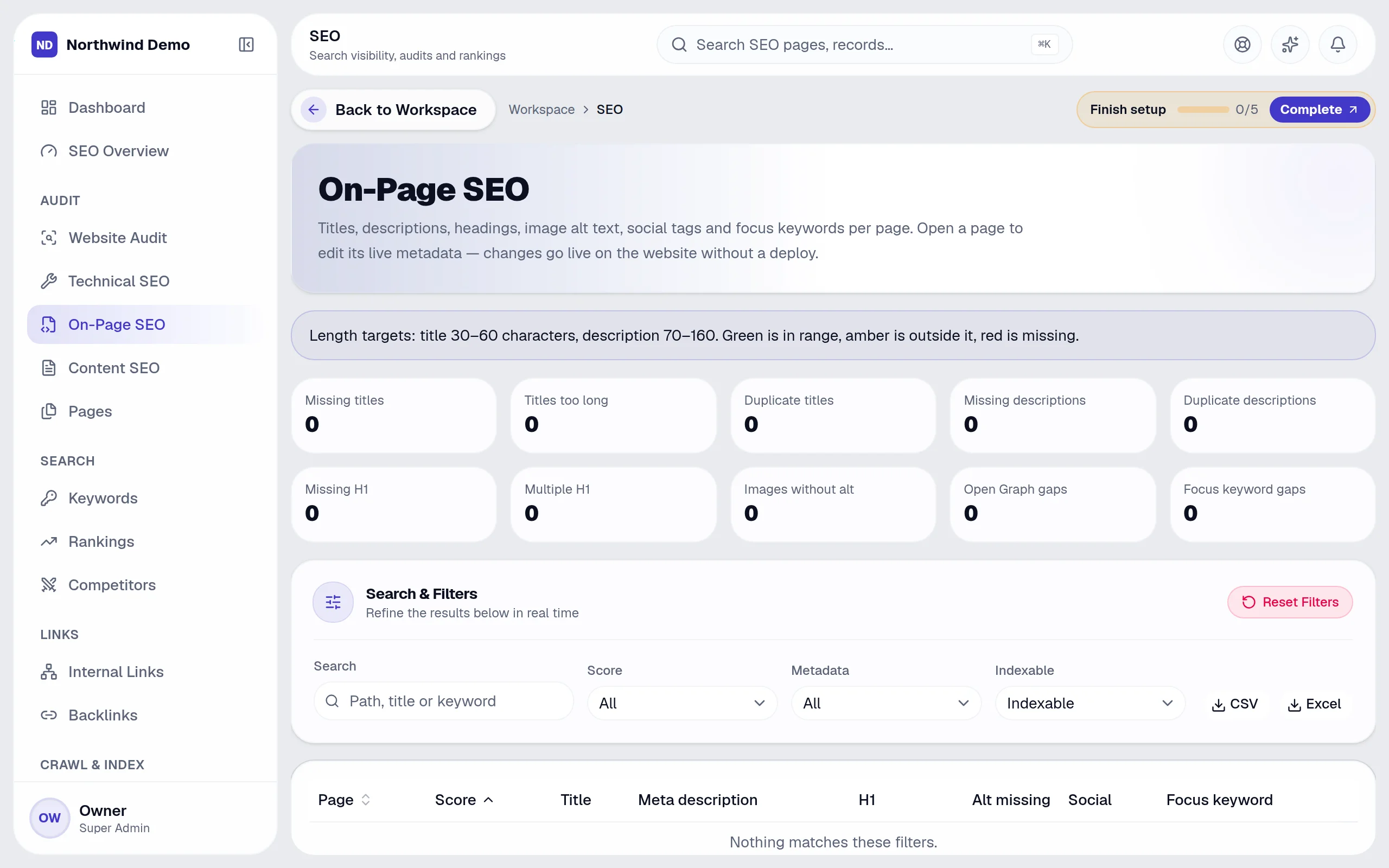Open the notifications bell
Image resolution: width=1389 pixels, height=868 pixels.
1337,44
